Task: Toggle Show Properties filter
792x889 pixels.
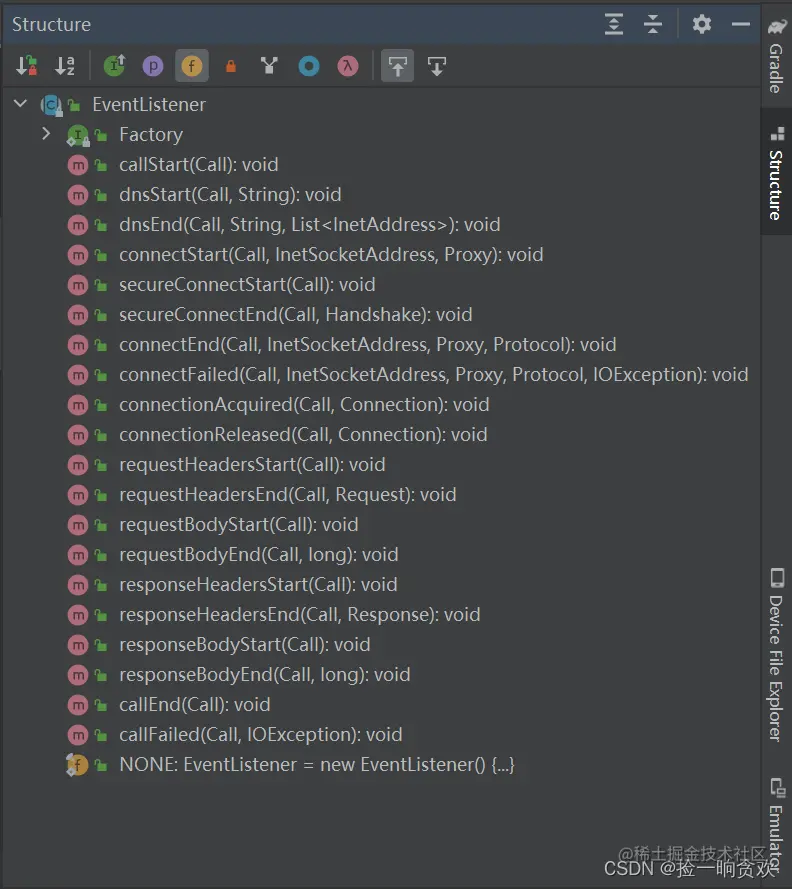Action: tap(153, 66)
